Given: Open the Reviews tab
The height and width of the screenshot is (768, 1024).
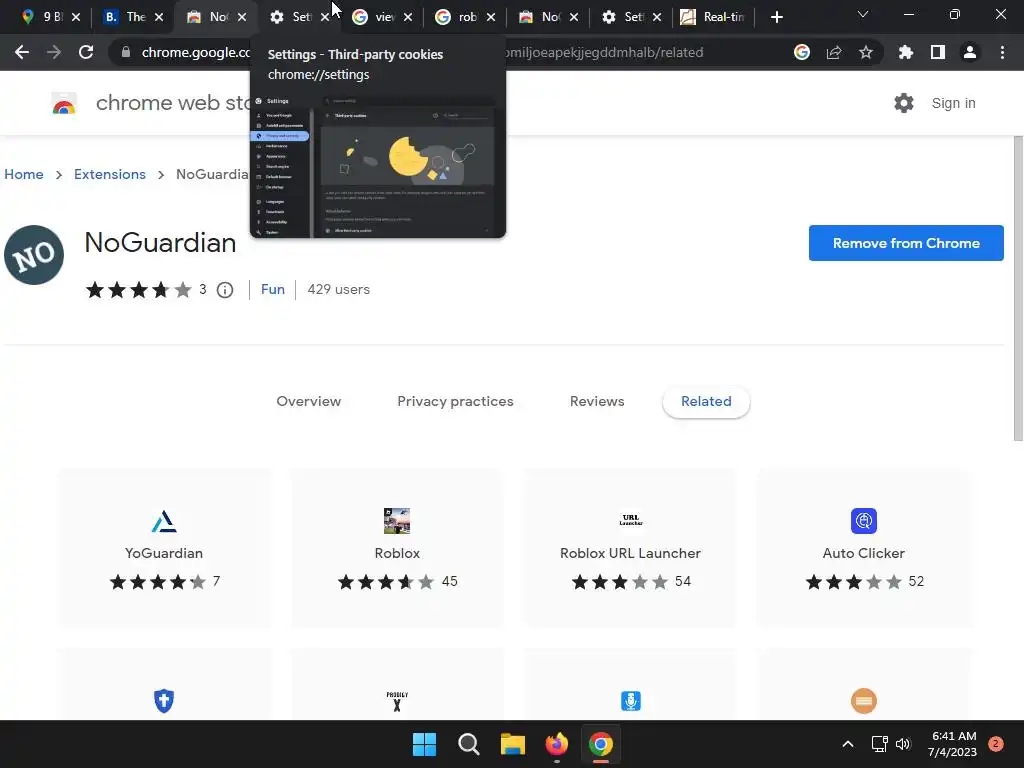Looking at the screenshot, I should click(x=597, y=401).
